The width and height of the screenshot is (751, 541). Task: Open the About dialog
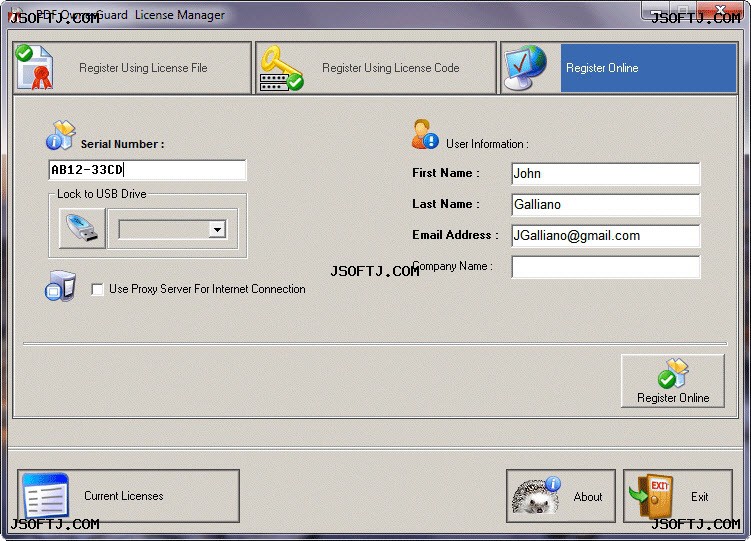point(560,496)
